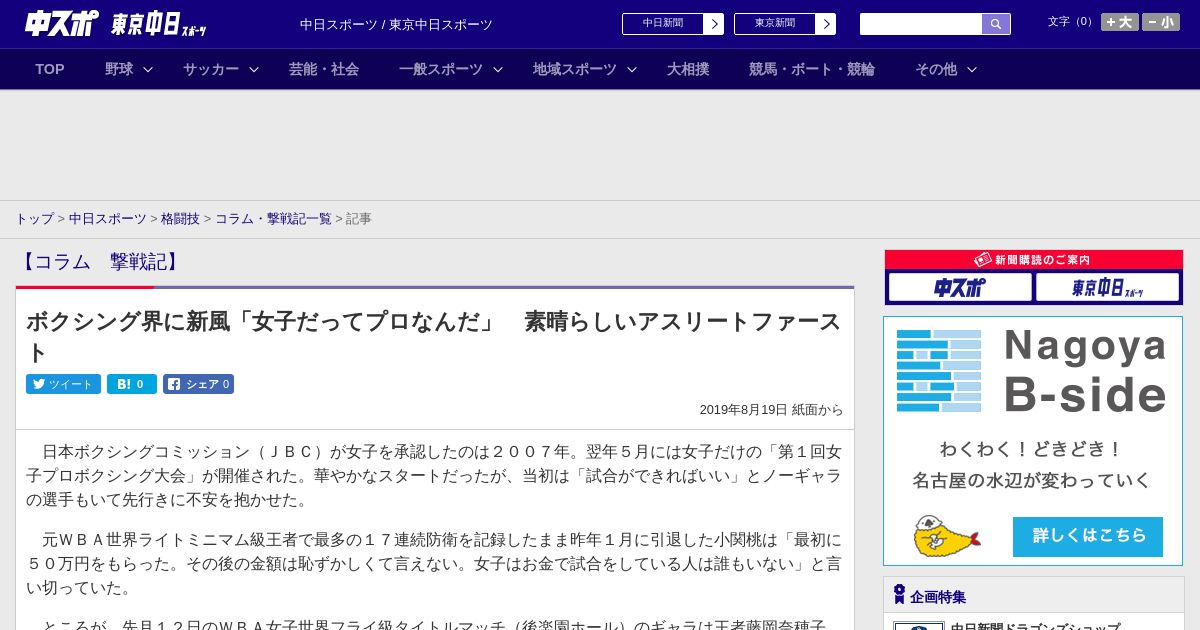Open the 芸能・社会 menu item
The image size is (1200, 630).
[x=324, y=69]
